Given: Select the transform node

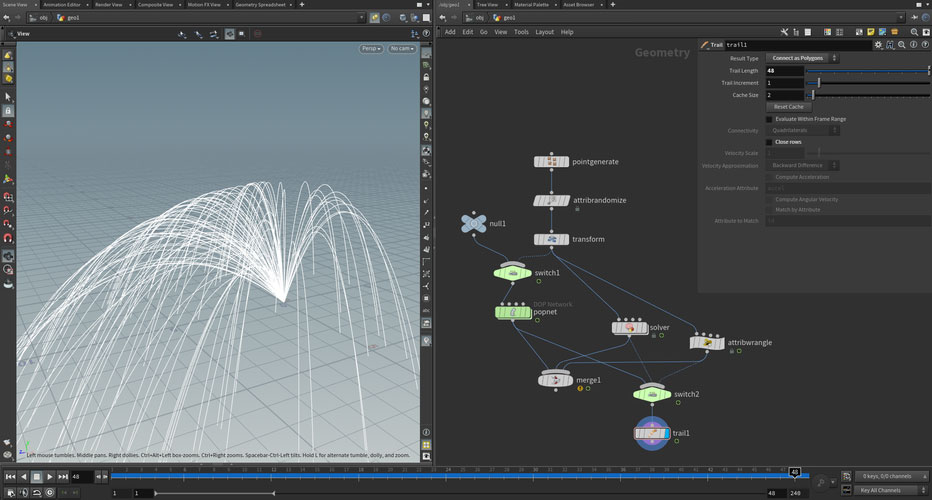Looking at the screenshot, I should coord(551,239).
